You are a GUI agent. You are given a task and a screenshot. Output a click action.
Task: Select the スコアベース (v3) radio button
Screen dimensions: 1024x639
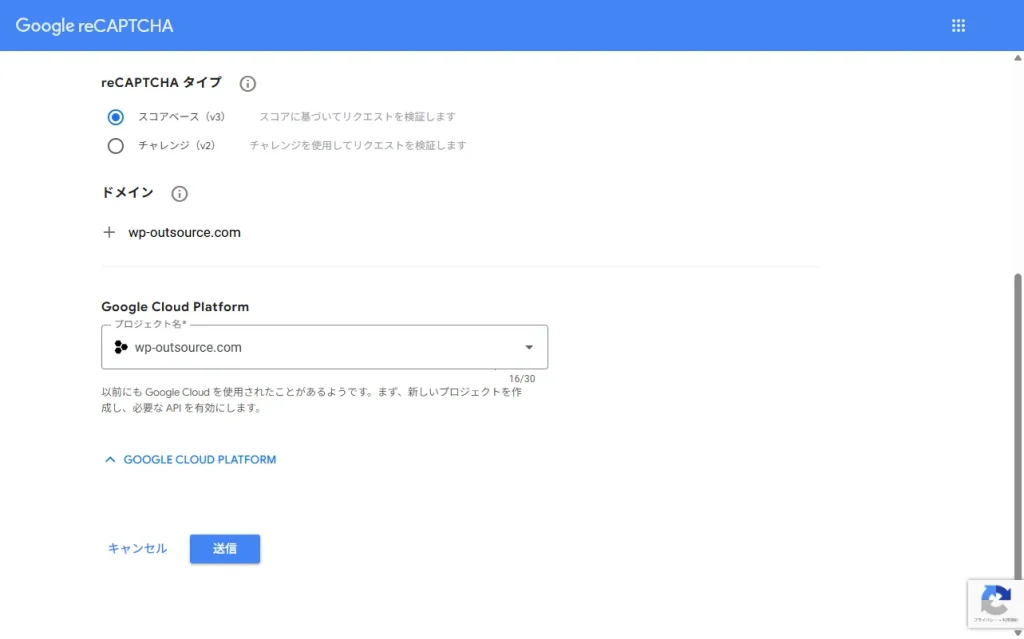[x=116, y=117]
